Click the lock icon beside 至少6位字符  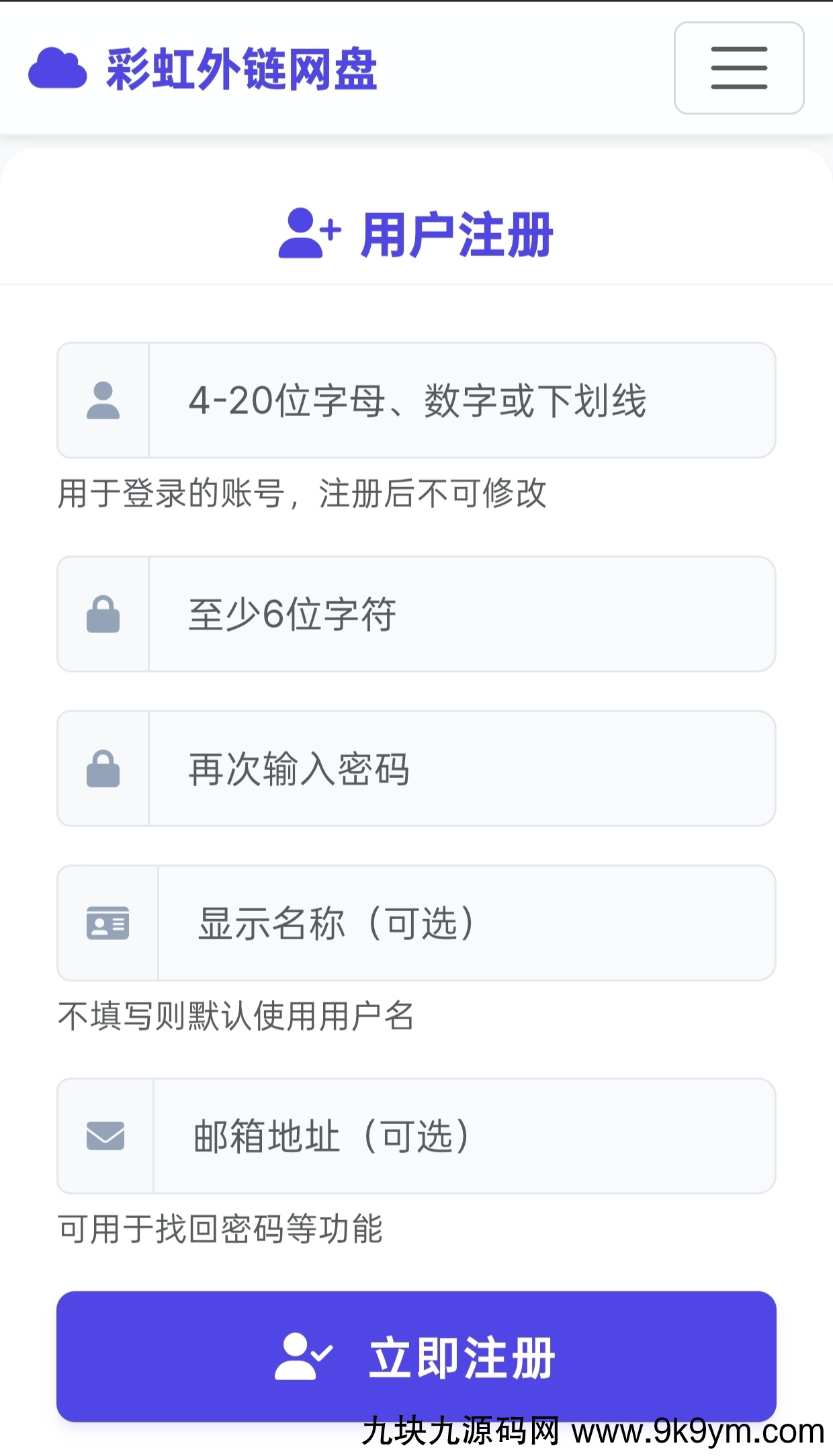point(103,614)
